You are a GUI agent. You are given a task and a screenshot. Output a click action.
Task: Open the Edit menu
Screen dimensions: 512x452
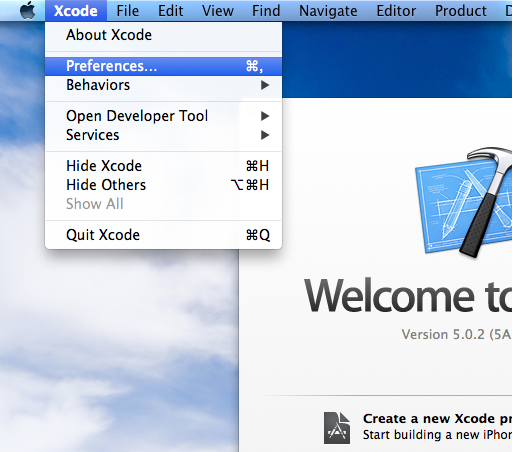click(170, 11)
